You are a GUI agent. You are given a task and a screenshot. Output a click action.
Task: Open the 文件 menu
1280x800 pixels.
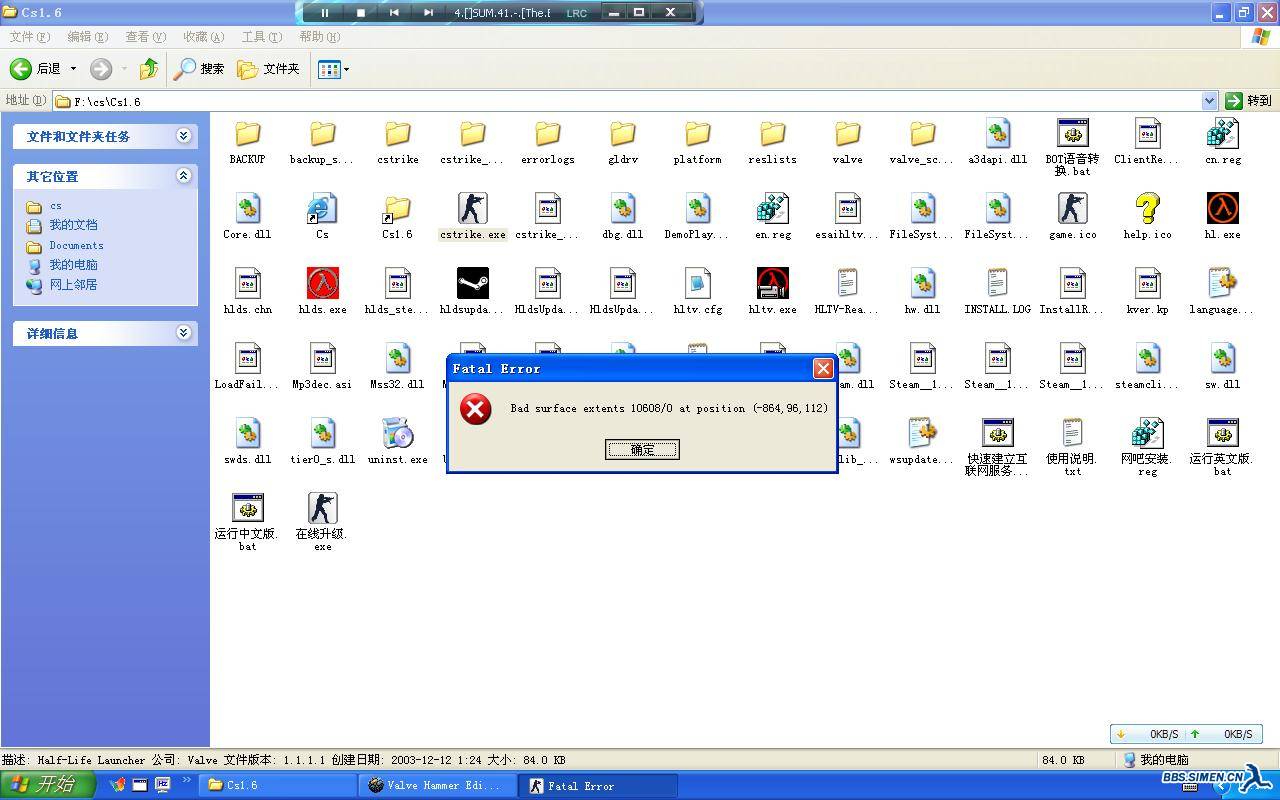[29, 37]
